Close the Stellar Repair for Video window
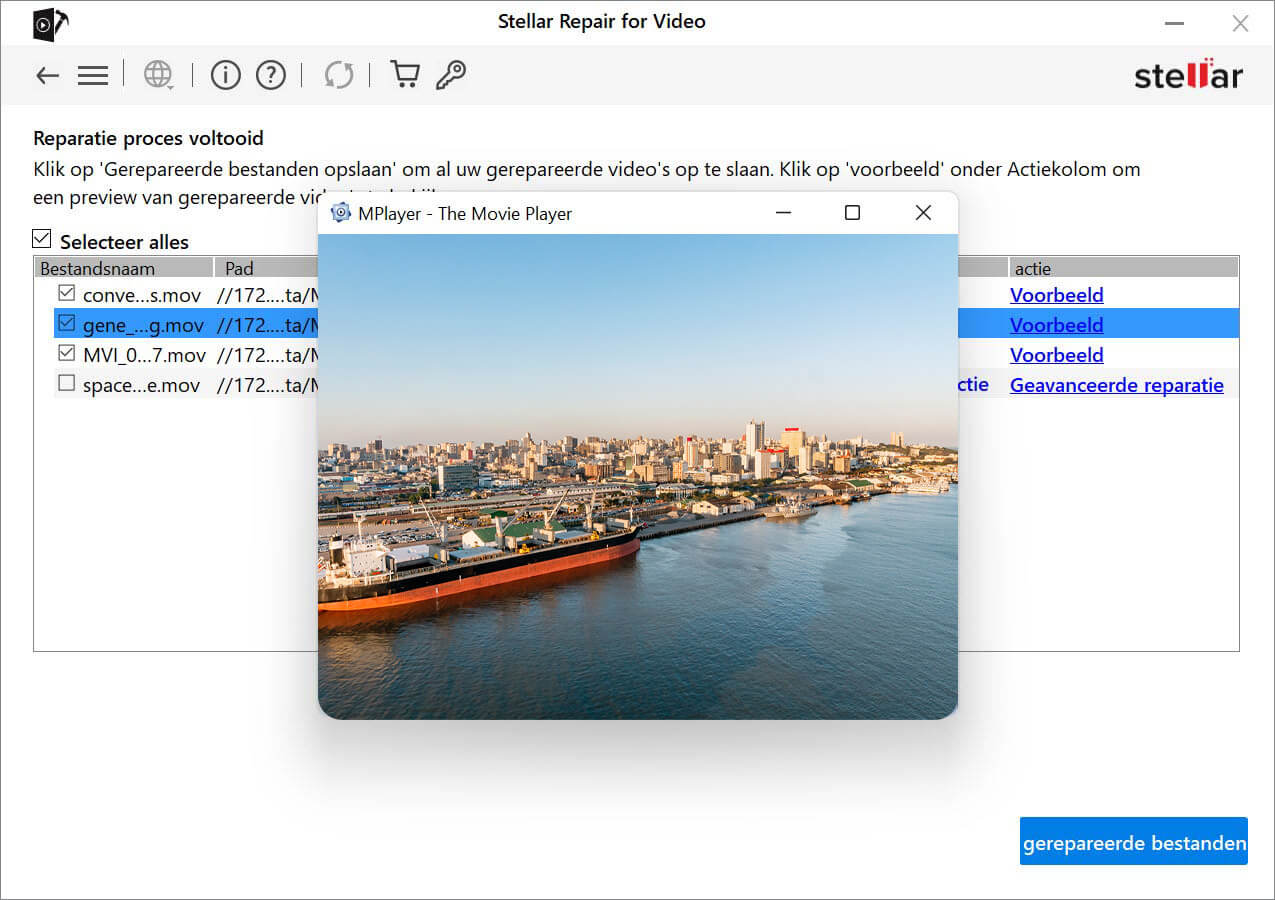1275x900 pixels. click(x=1240, y=23)
